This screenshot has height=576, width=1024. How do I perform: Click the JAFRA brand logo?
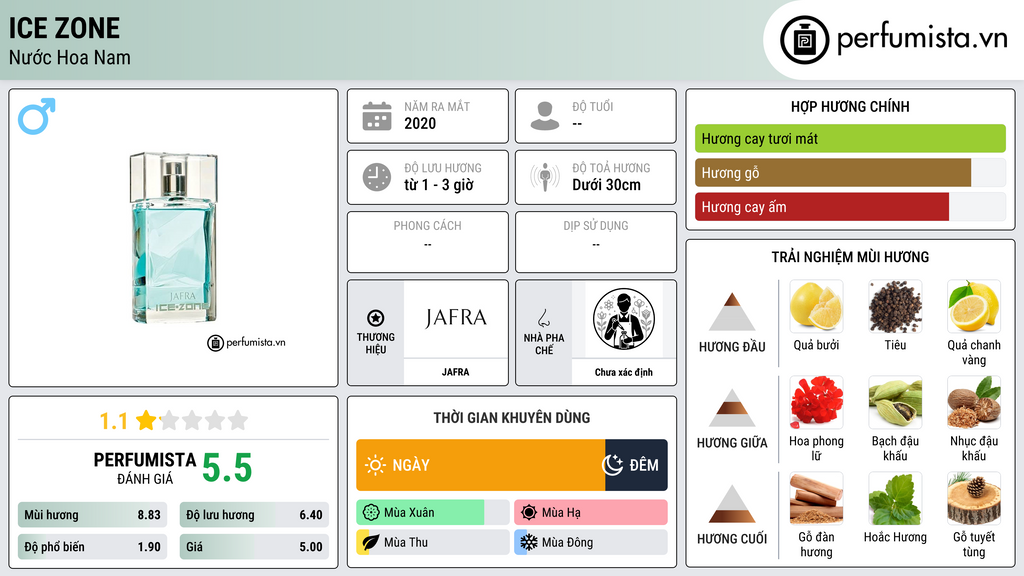(x=456, y=318)
